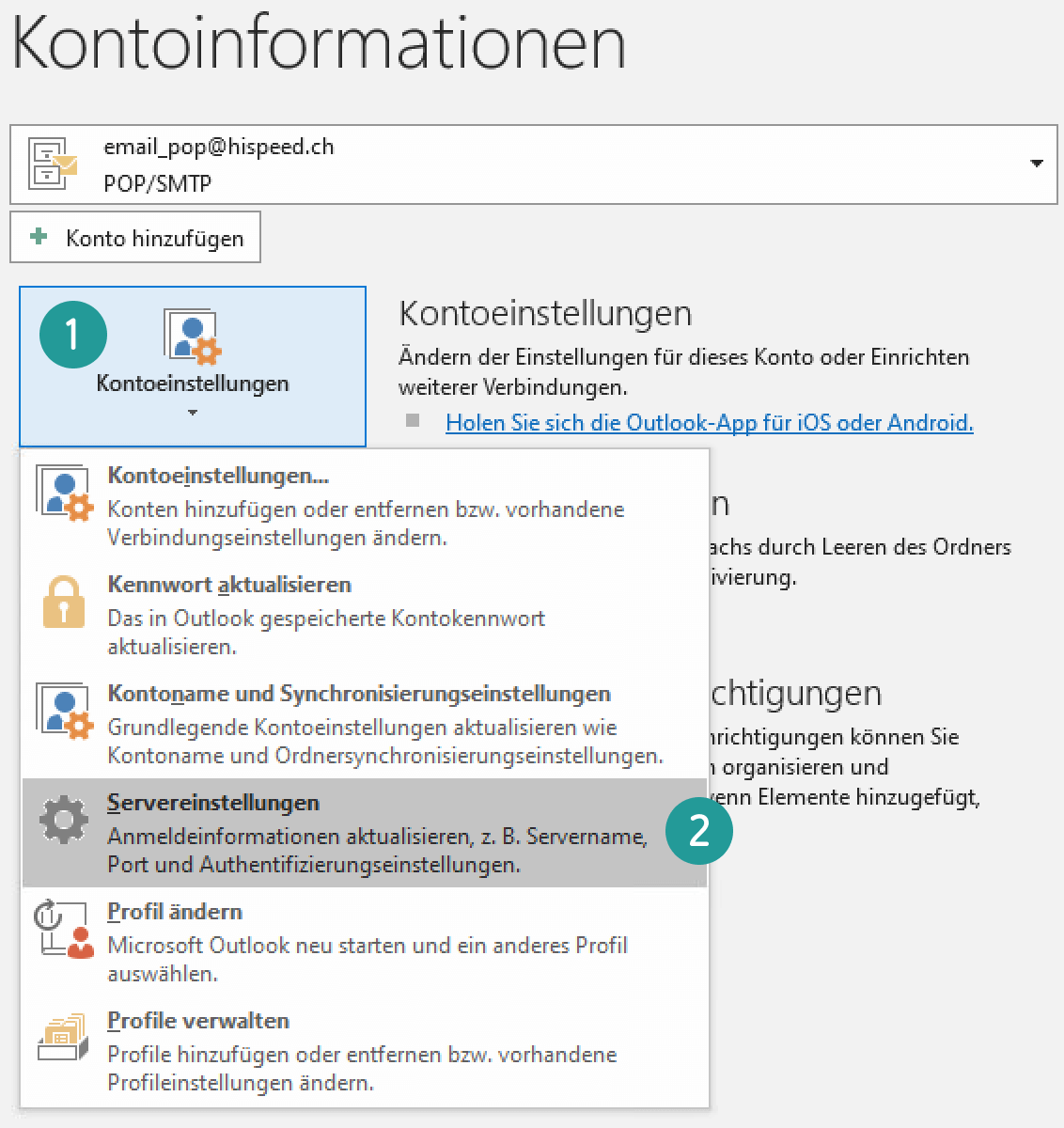Select Kontoeinstellungen... menu entry
Viewport: 1064px width, 1128px height.
365,505
